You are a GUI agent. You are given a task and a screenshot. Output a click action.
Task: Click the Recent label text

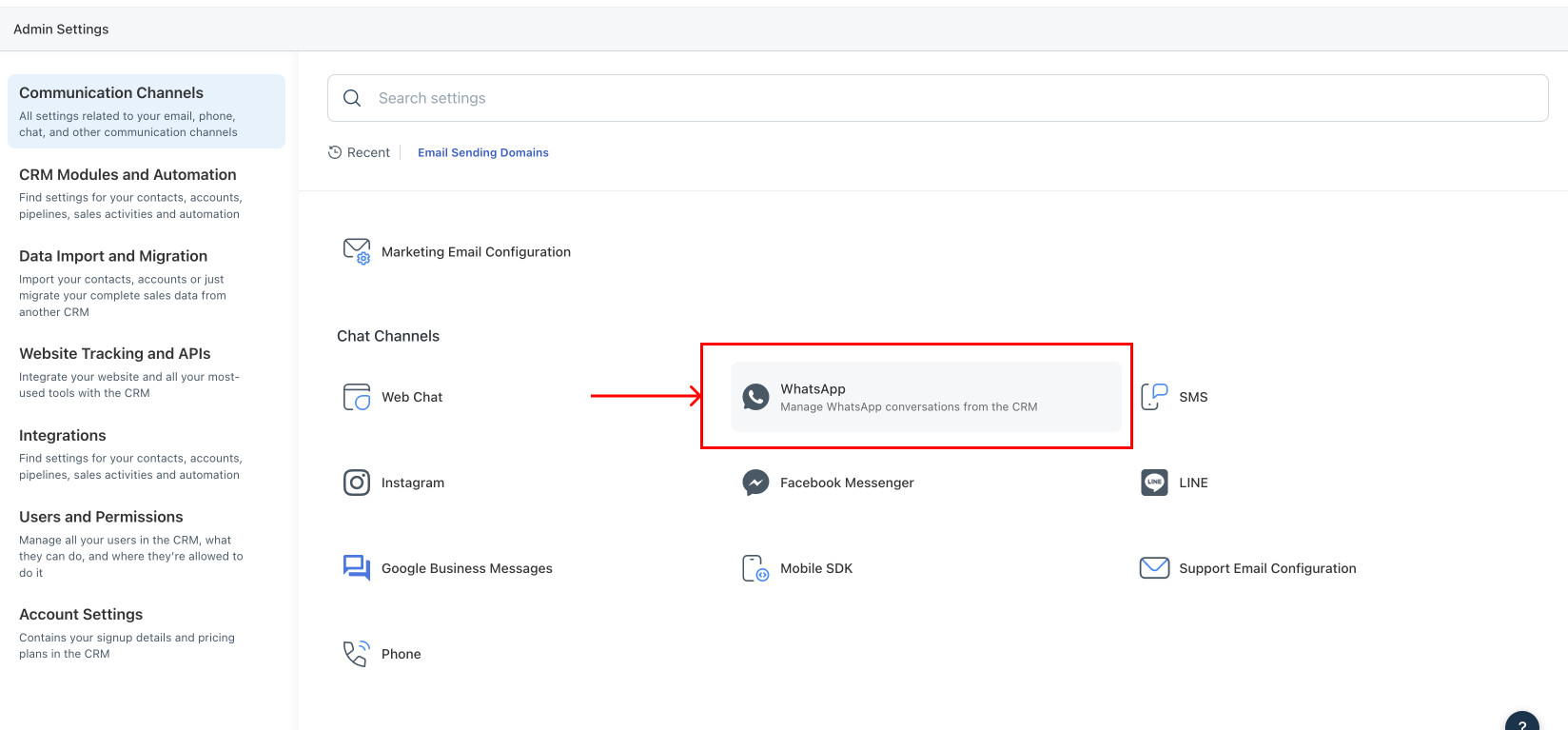(368, 152)
